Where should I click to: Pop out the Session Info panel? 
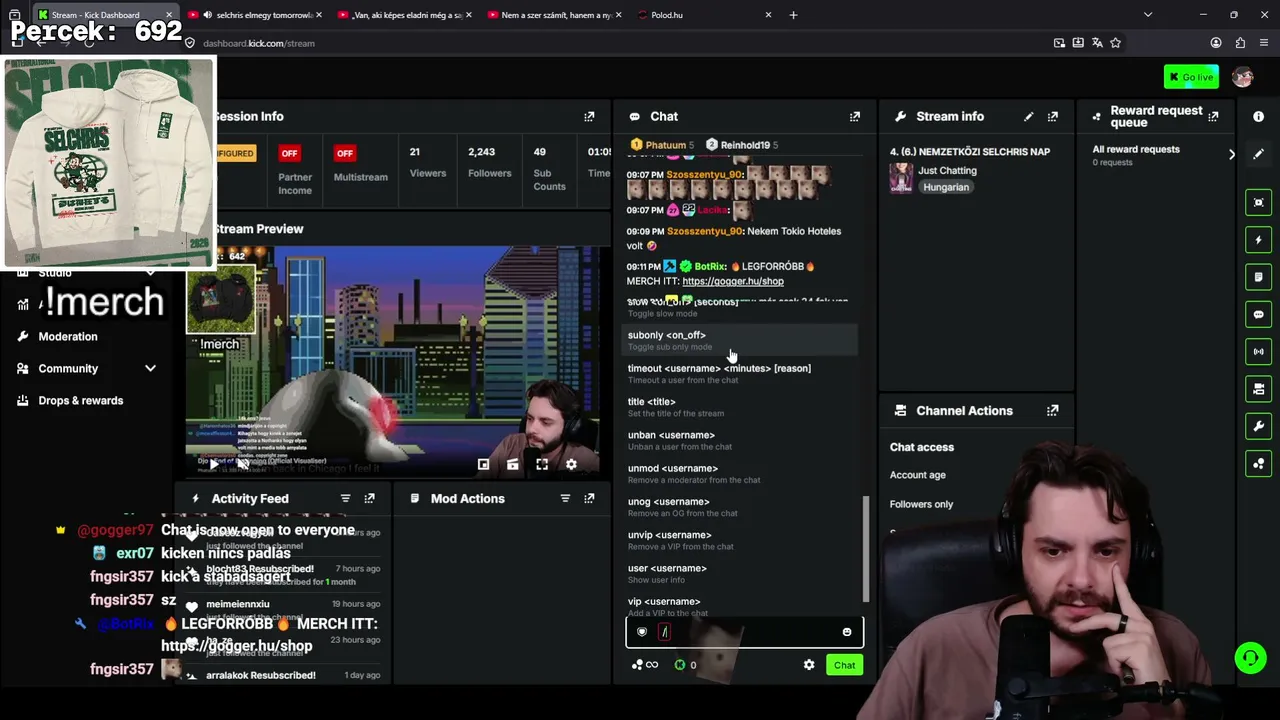589,117
